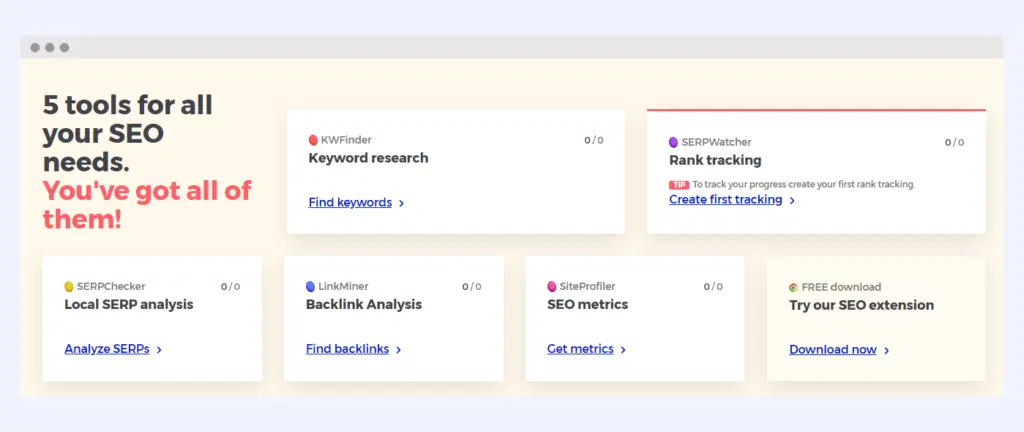The height and width of the screenshot is (432, 1024).
Task: Open the Create first tracking link
Action: (726, 200)
